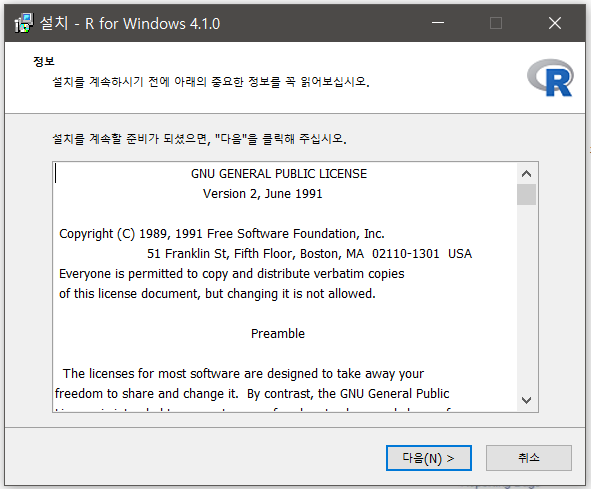Click the installer icon in the title bar
Screen dimensions: 591x489
(24, 23)
